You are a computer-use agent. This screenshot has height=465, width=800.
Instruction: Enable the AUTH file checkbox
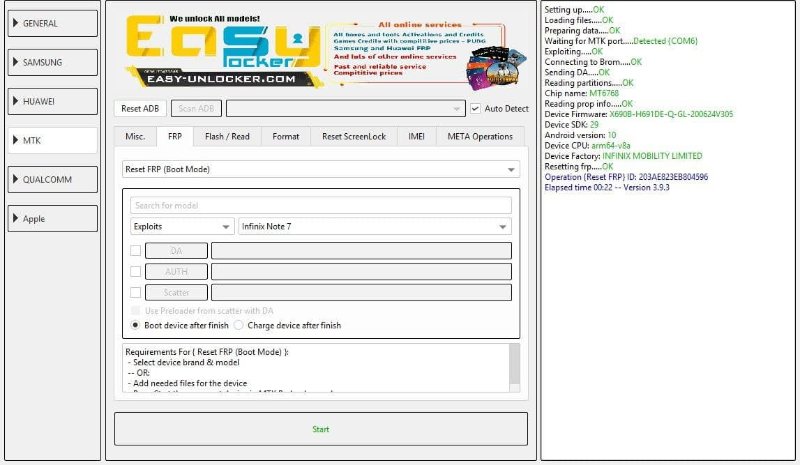pos(135,272)
